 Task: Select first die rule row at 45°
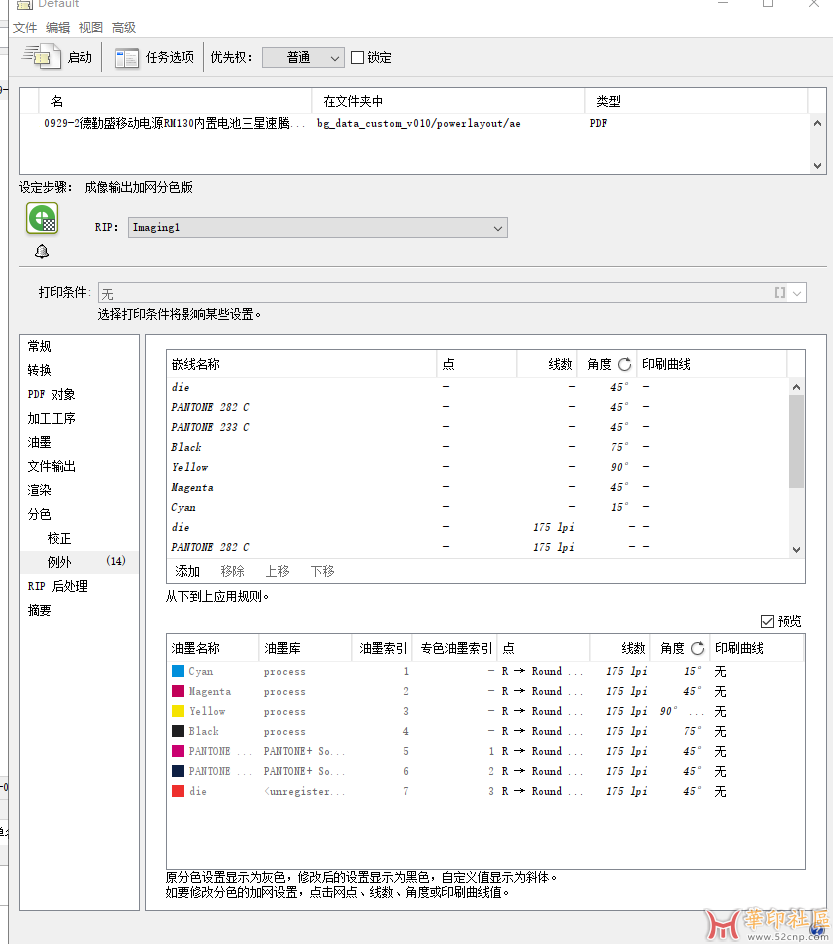(x=477, y=387)
